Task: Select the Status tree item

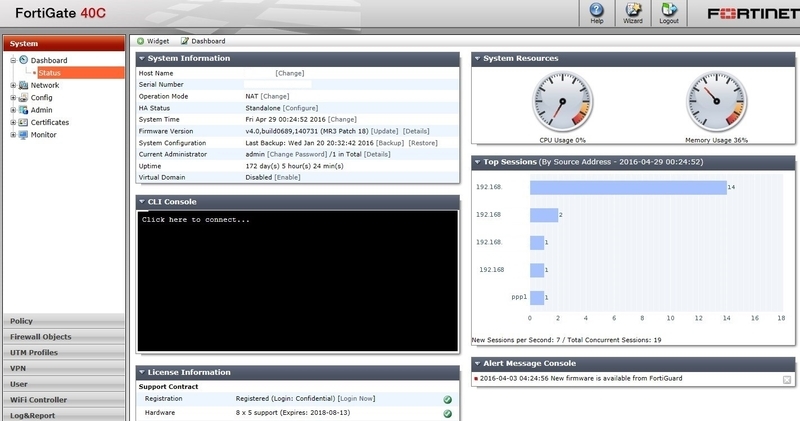Action: tap(81, 73)
